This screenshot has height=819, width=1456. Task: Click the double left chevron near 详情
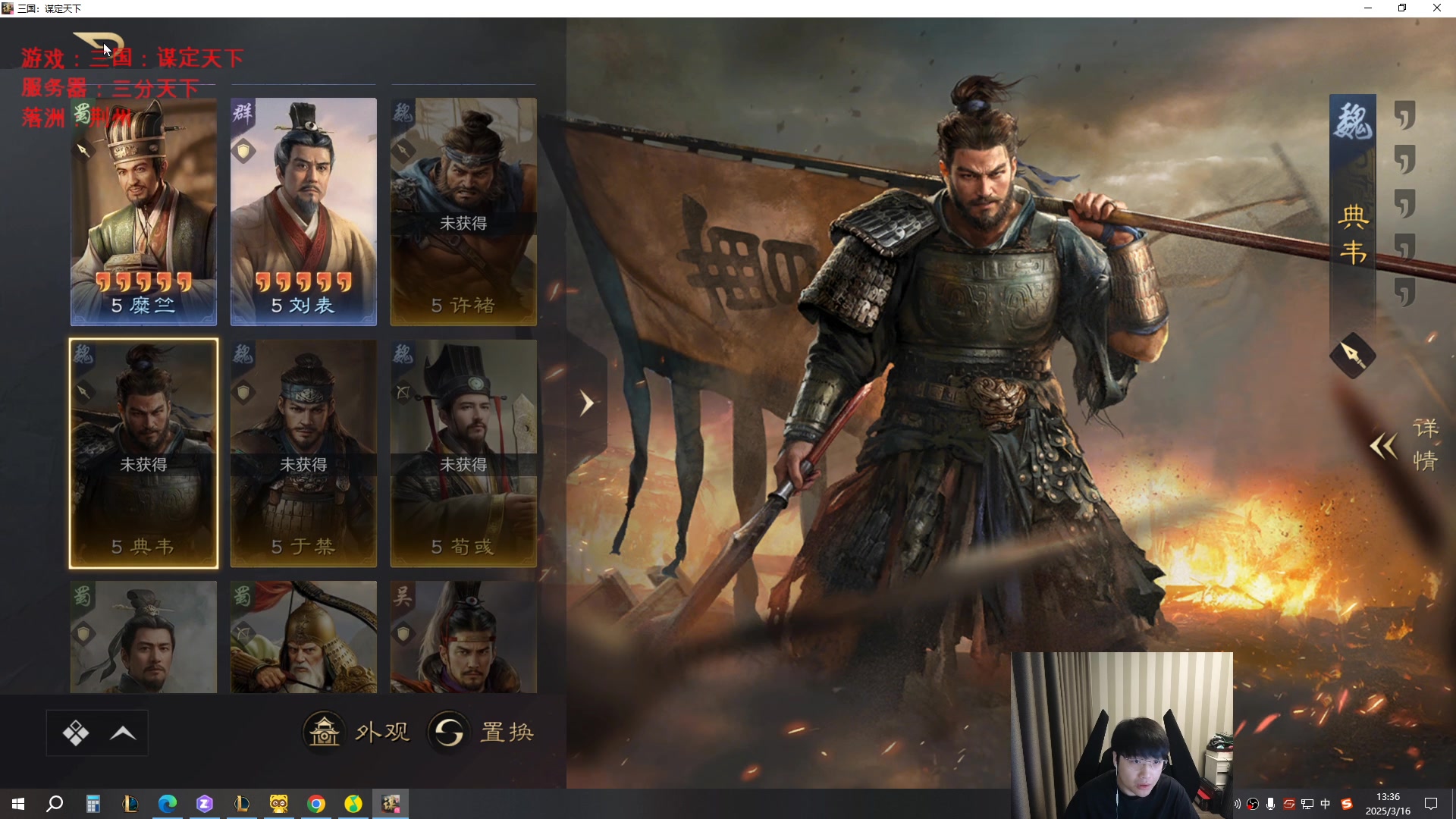point(1384,446)
